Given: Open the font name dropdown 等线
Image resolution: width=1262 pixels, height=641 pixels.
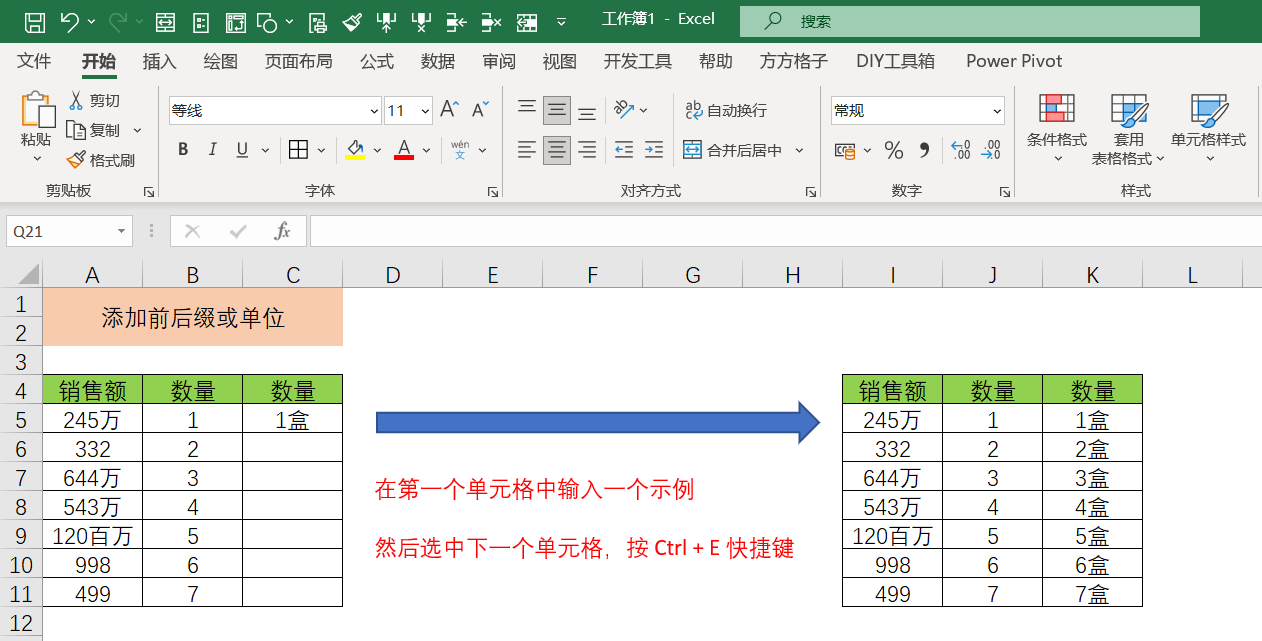Looking at the screenshot, I should pyautogui.click(x=375, y=110).
